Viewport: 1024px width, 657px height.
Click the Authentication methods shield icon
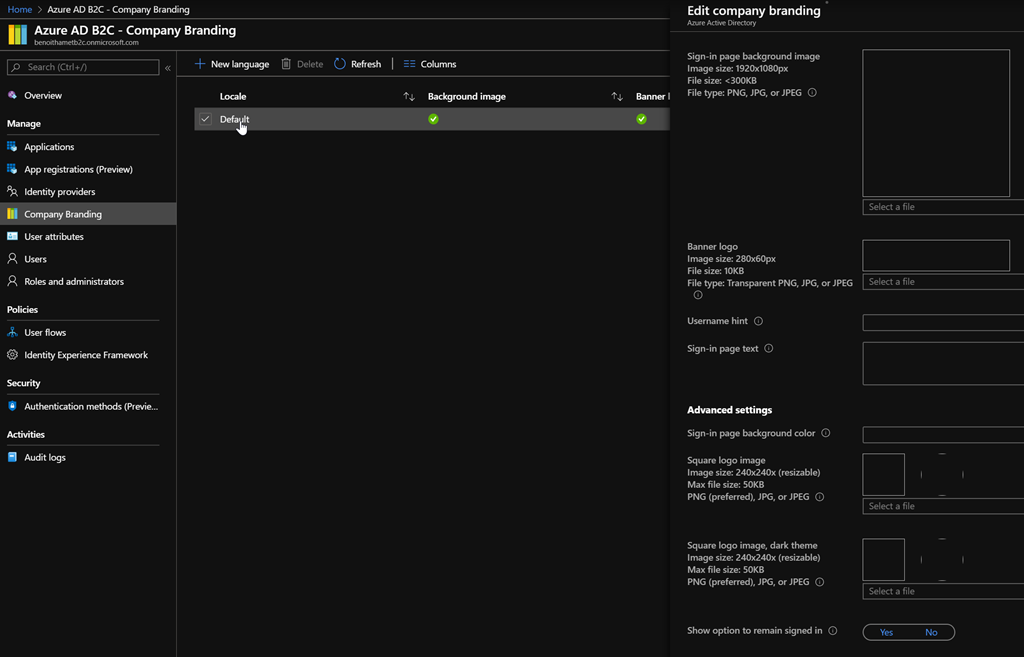(x=12, y=406)
